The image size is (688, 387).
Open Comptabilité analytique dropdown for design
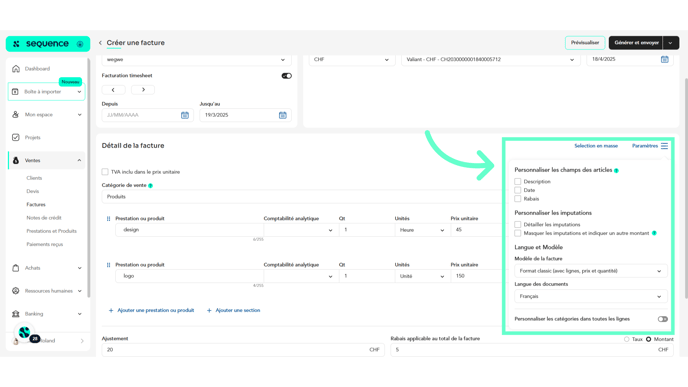pos(301,230)
